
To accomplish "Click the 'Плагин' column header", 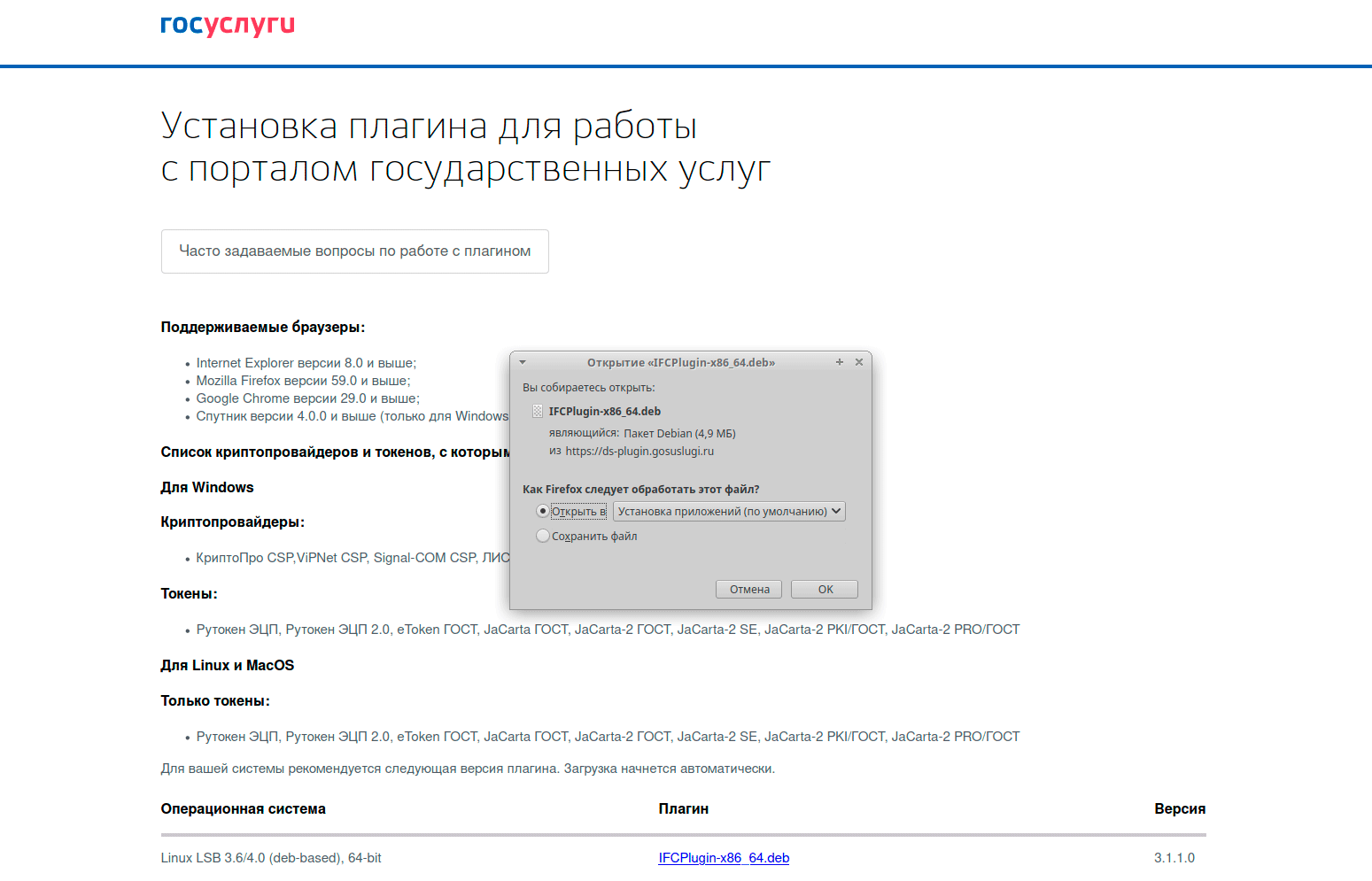I will pos(684,809).
